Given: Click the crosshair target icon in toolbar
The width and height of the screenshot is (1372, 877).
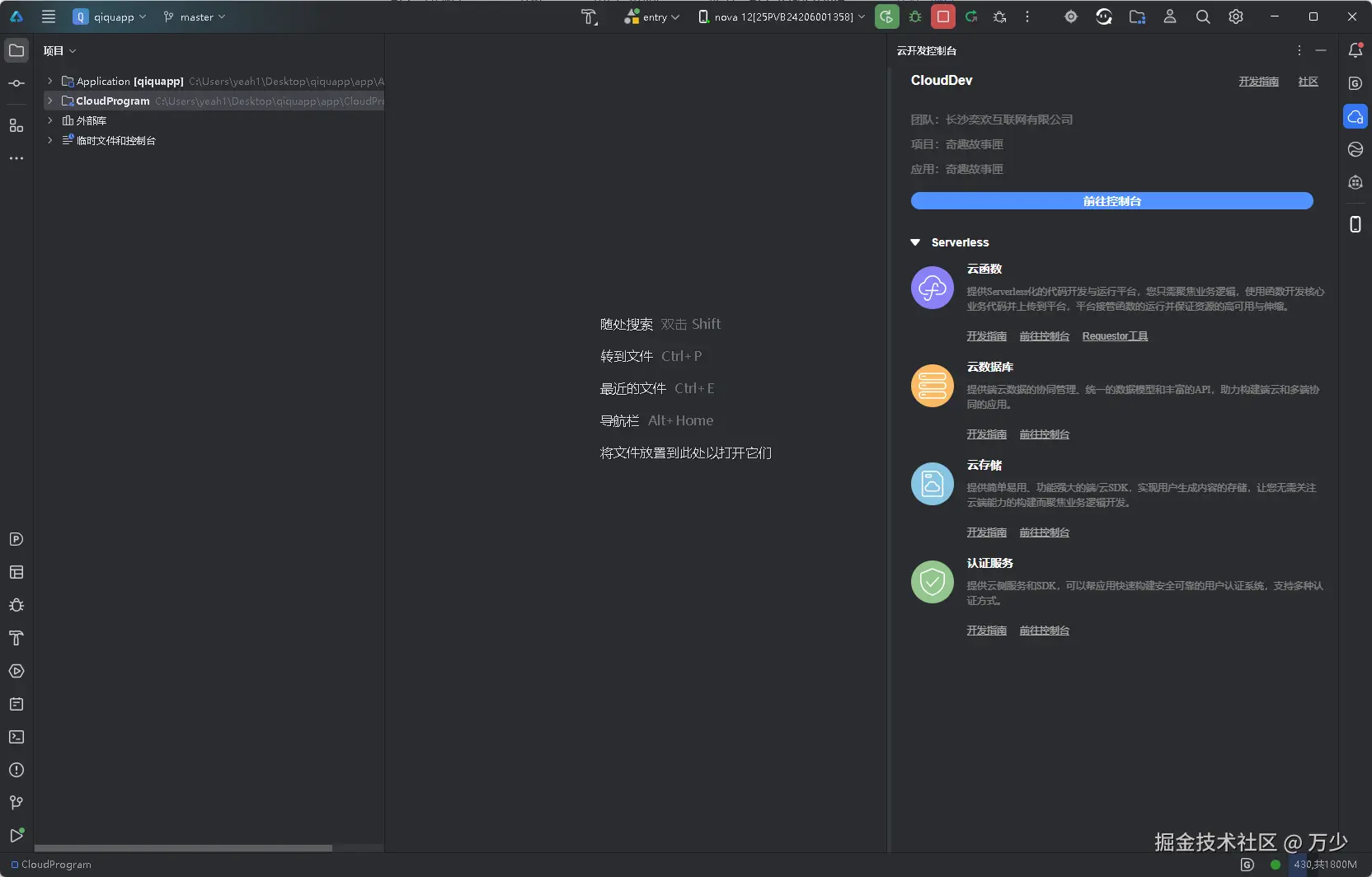Looking at the screenshot, I should (x=1071, y=16).
